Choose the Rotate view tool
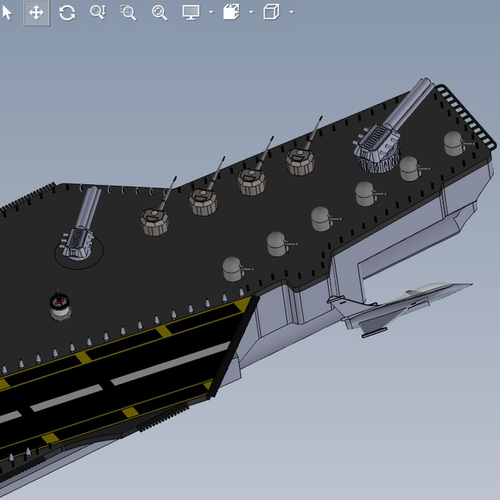This screenshot has width=500, height=500. click(67, 13)
